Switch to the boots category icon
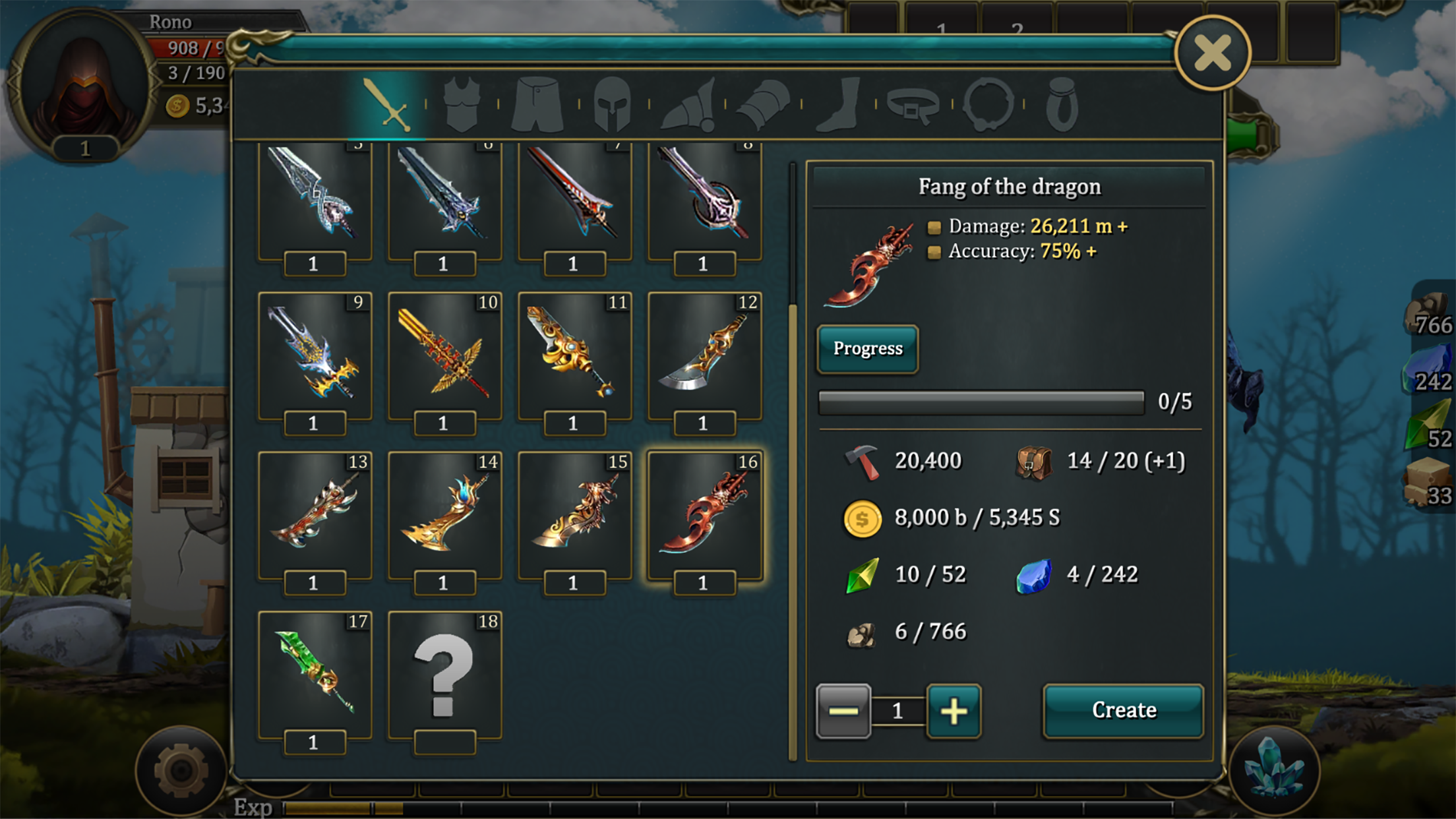This screenshot has height=819, width=1456. [839, 104]
